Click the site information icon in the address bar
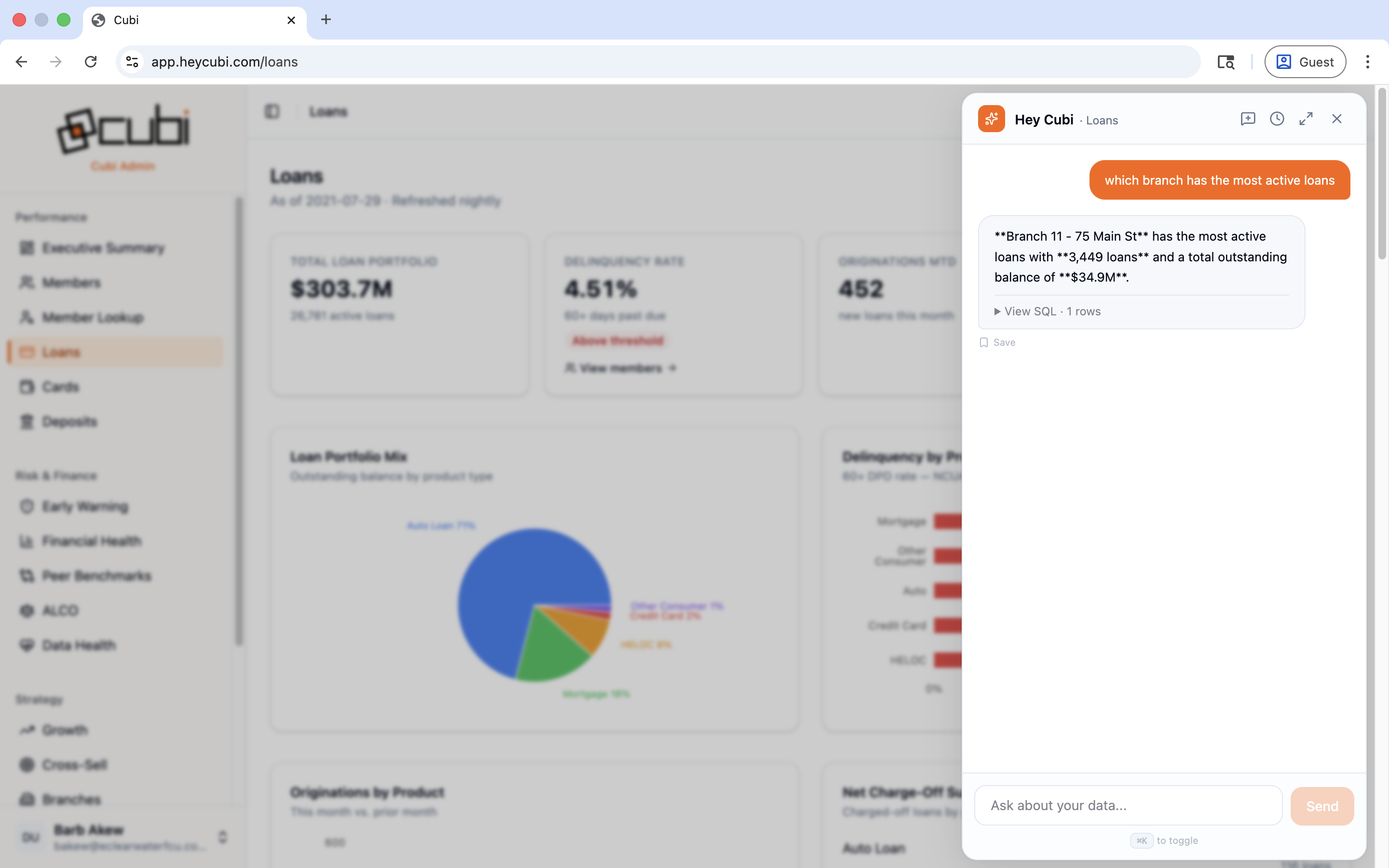This screenshot has width=1389, height=868. pos(132,62)
